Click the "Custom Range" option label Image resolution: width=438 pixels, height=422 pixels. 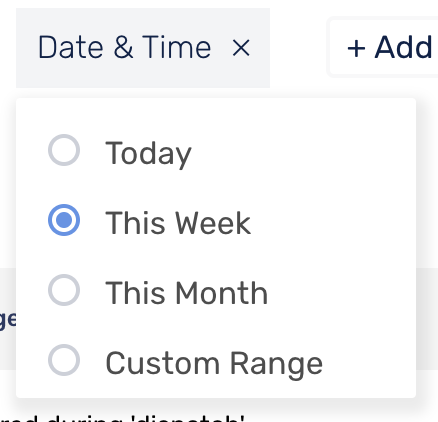tap(214, 364)
